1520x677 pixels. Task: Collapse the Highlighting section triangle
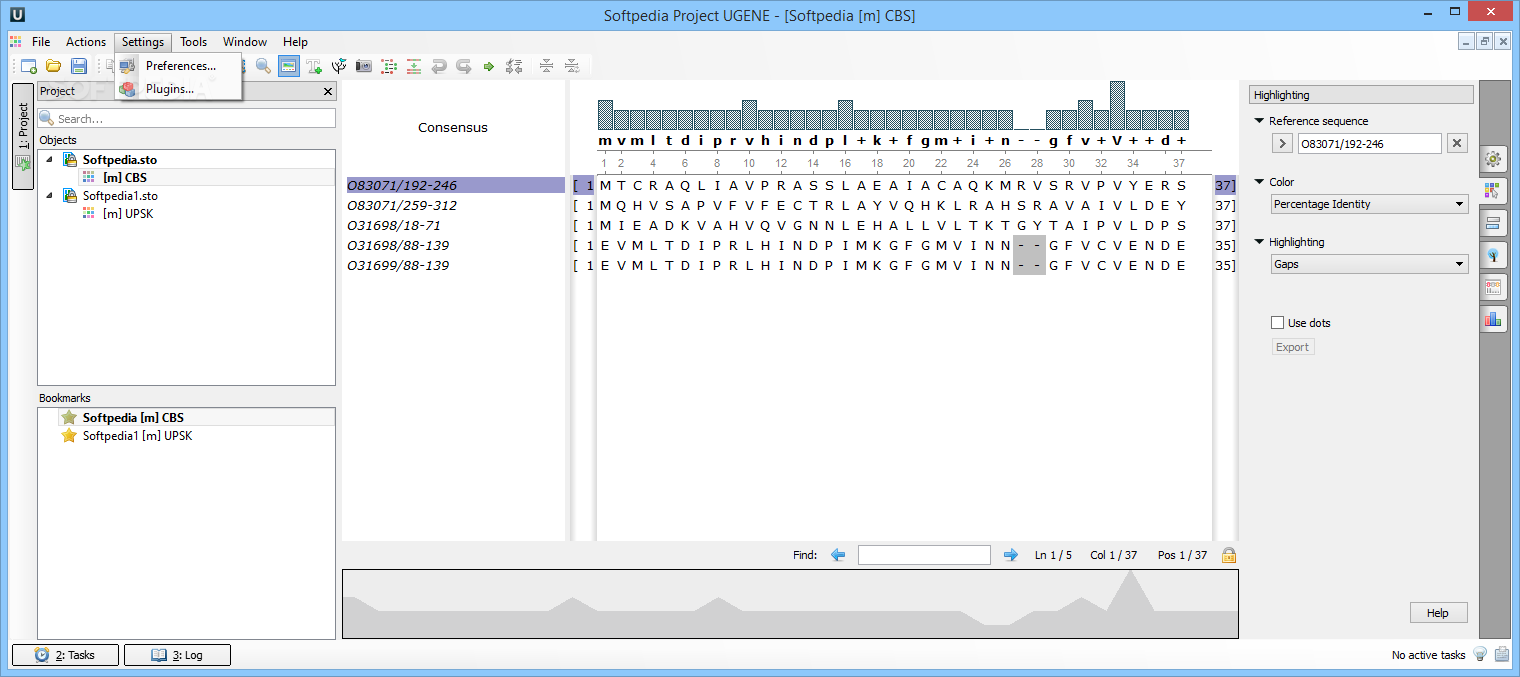click(x=1259, y=242)
